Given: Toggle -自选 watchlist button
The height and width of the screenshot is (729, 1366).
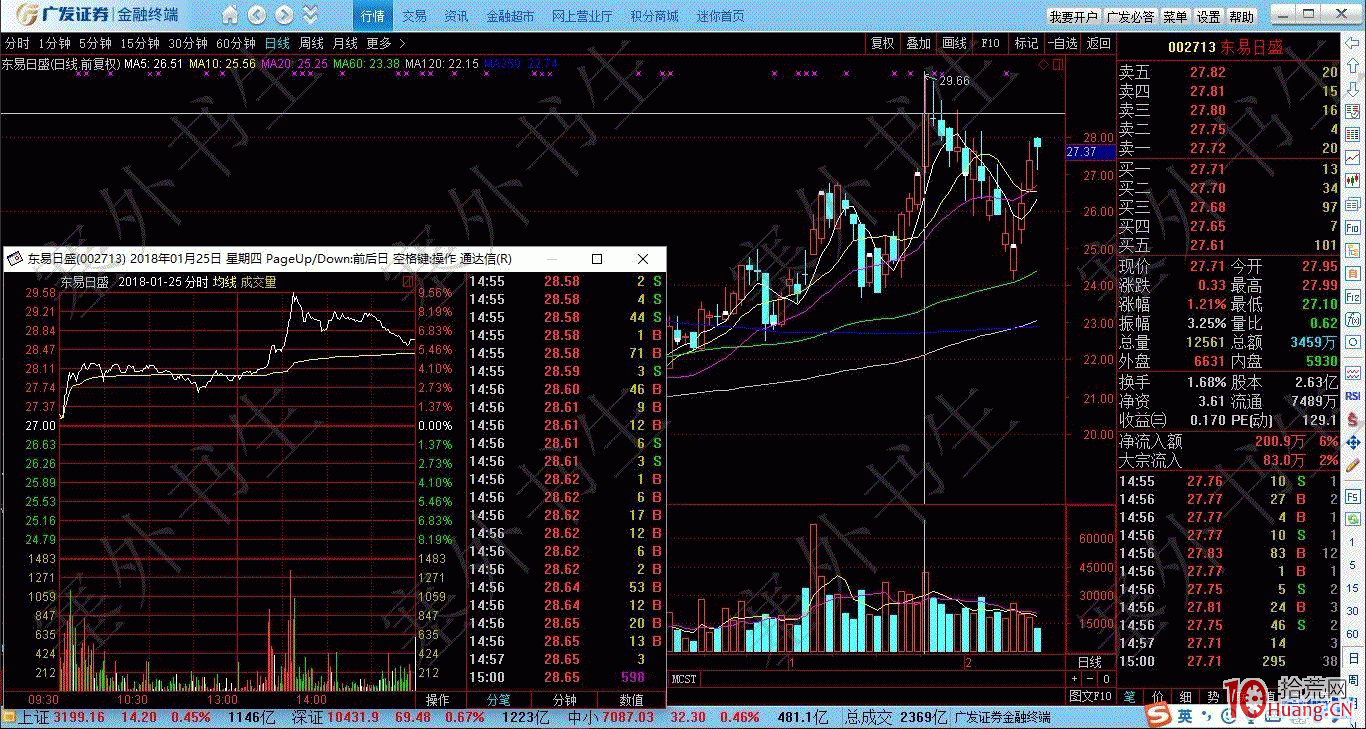Looking at the screenshot, I should point(1063,43).
